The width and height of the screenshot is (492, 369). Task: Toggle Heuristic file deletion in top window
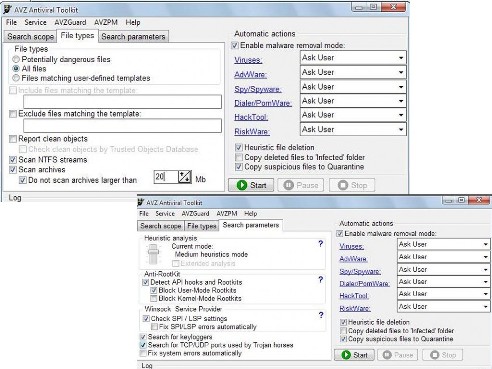click(x=239, y=147)
